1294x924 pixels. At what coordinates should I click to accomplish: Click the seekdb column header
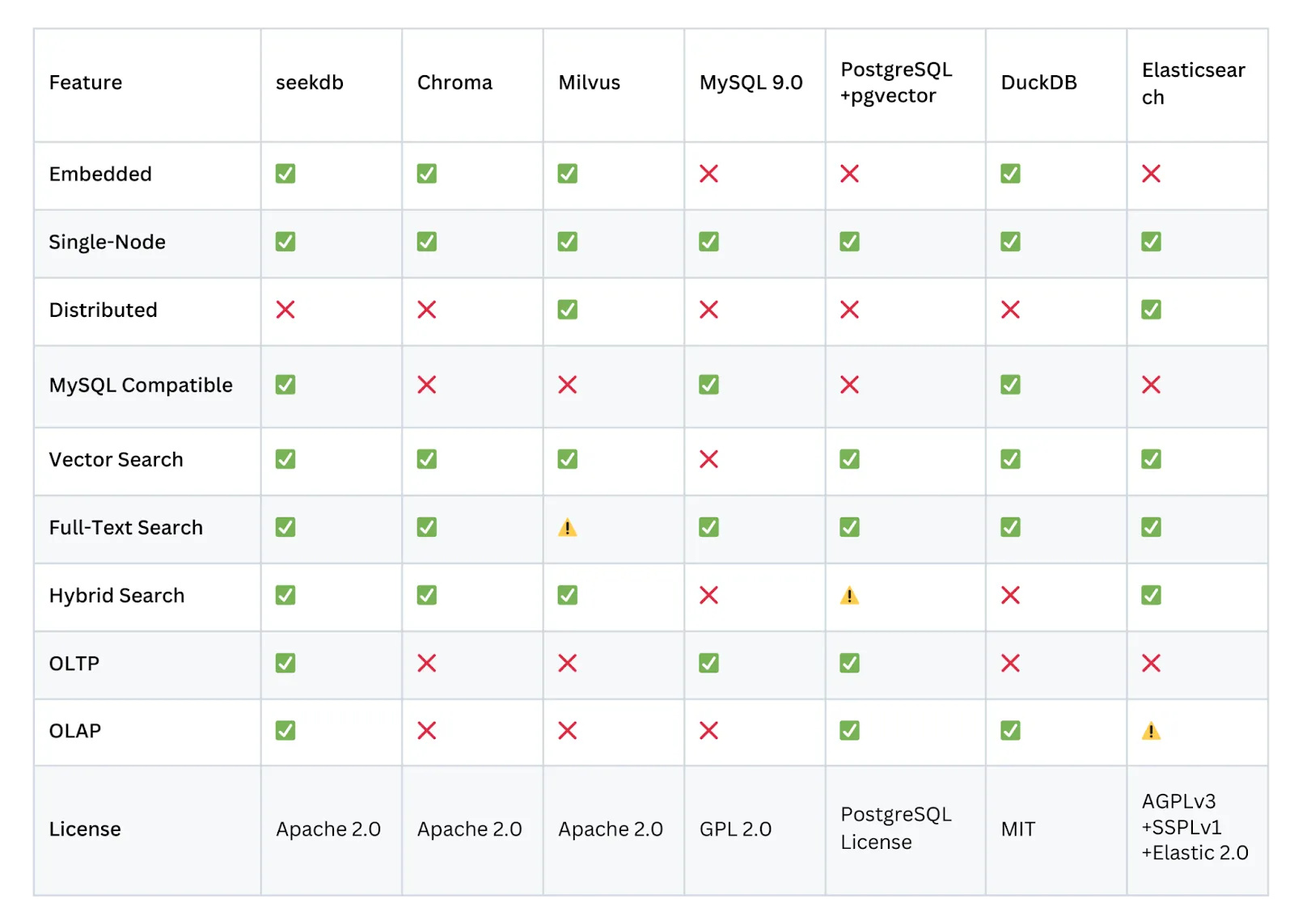click(310, 82)
